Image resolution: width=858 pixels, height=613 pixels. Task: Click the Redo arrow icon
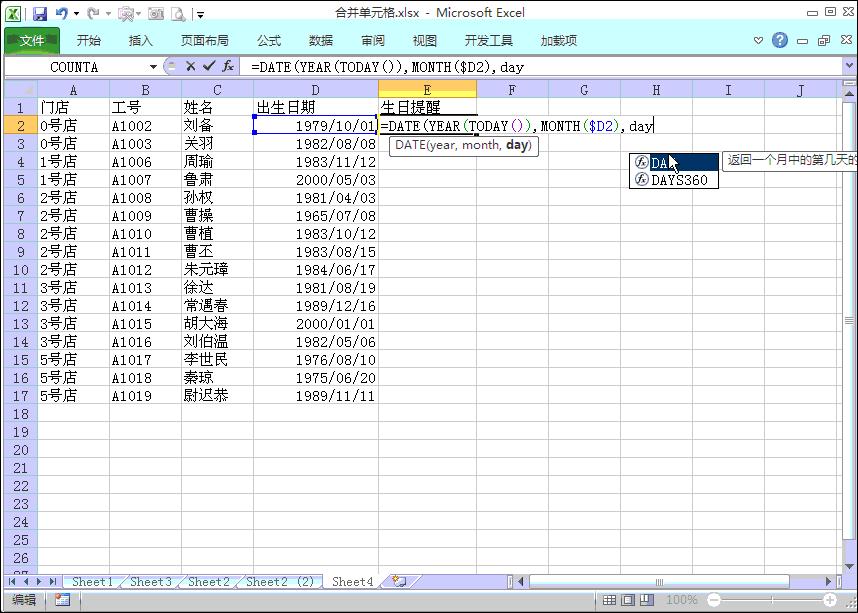(93, 14)
